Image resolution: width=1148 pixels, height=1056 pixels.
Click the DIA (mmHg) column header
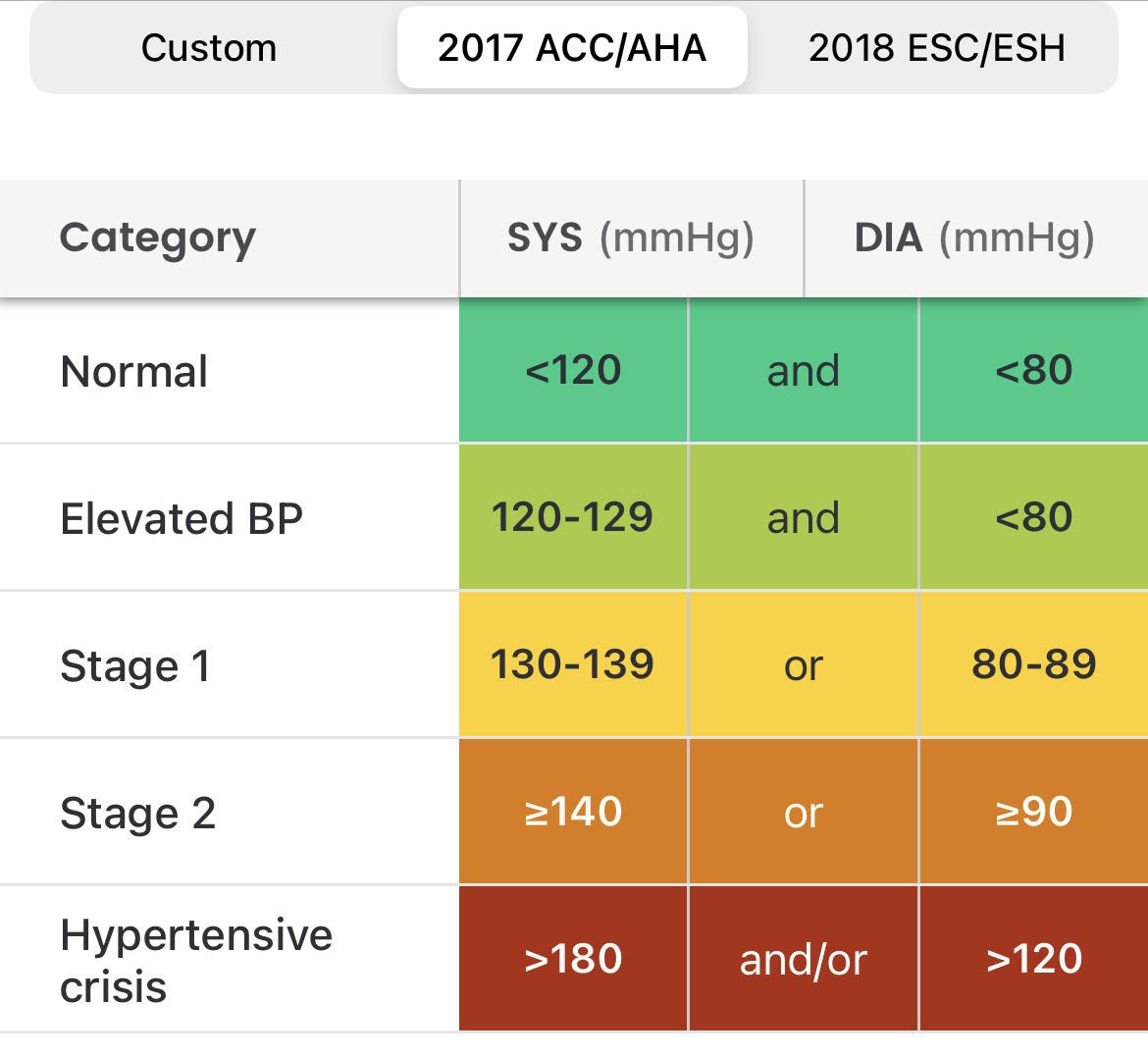tap(974, 238)
